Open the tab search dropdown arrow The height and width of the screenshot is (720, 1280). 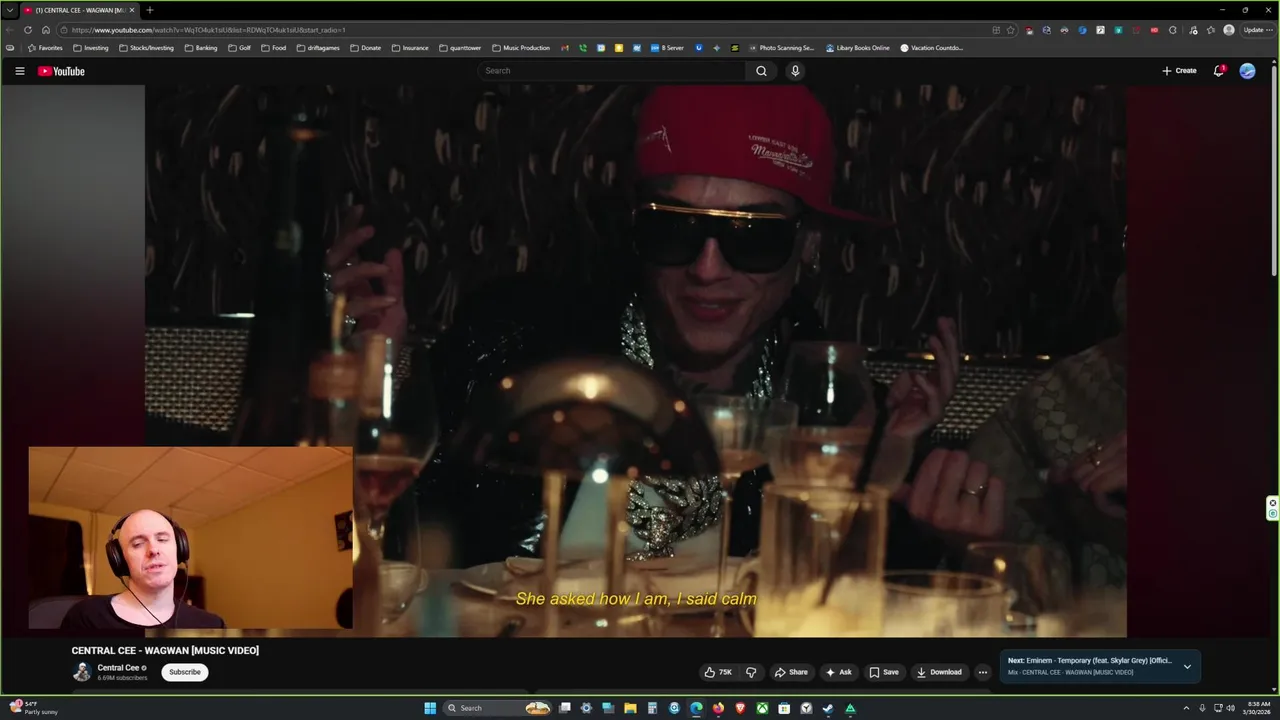[x=9, y=10]
